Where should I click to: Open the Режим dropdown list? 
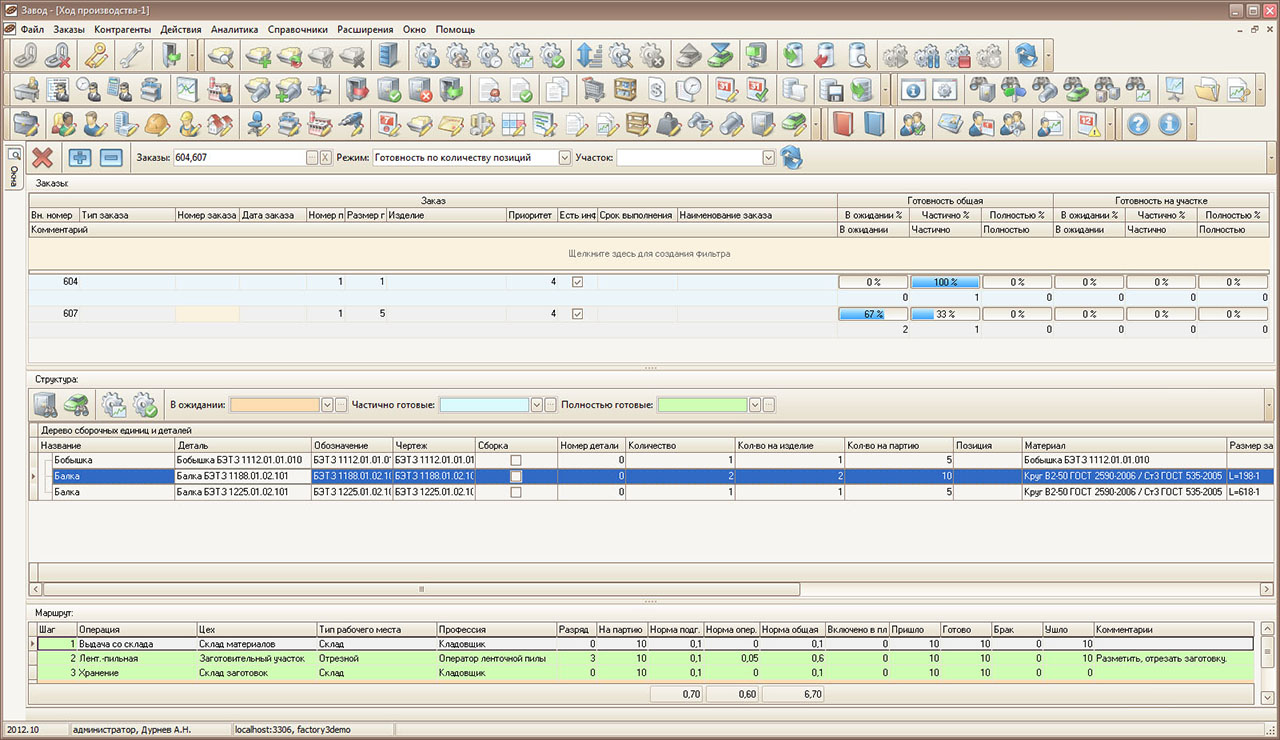click(564, 158)
